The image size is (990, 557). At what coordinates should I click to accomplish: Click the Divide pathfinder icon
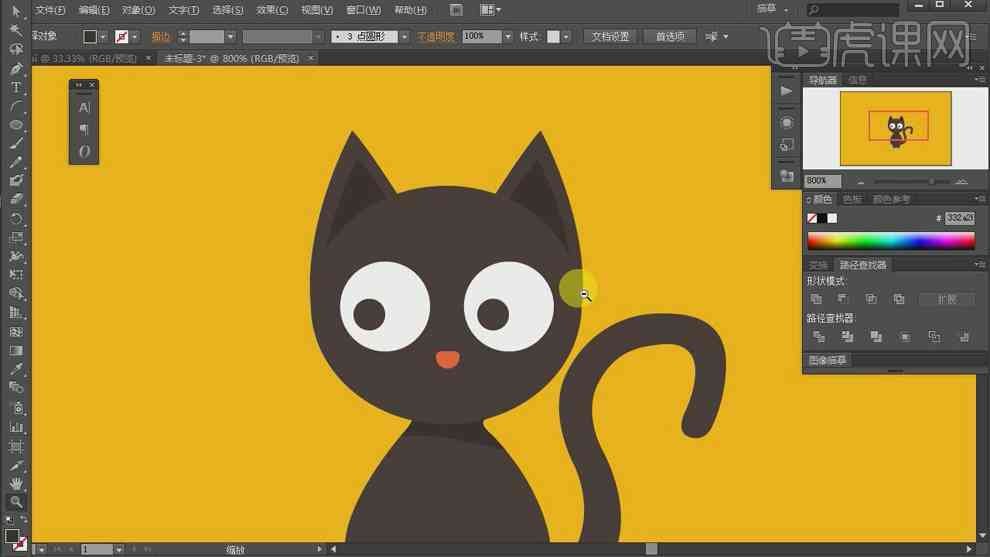(x=819, y=337)
